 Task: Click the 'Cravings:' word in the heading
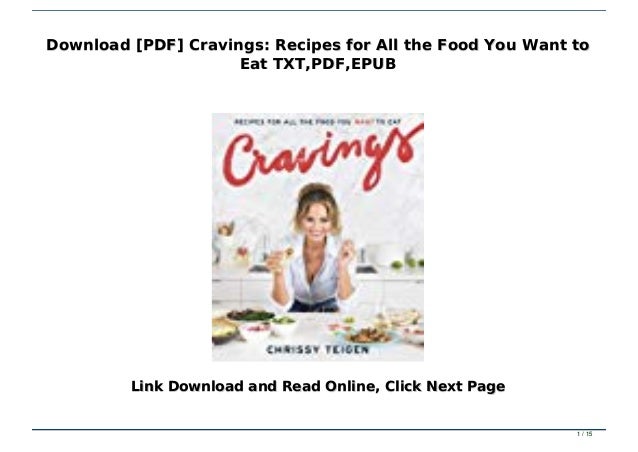coord(229,45)
